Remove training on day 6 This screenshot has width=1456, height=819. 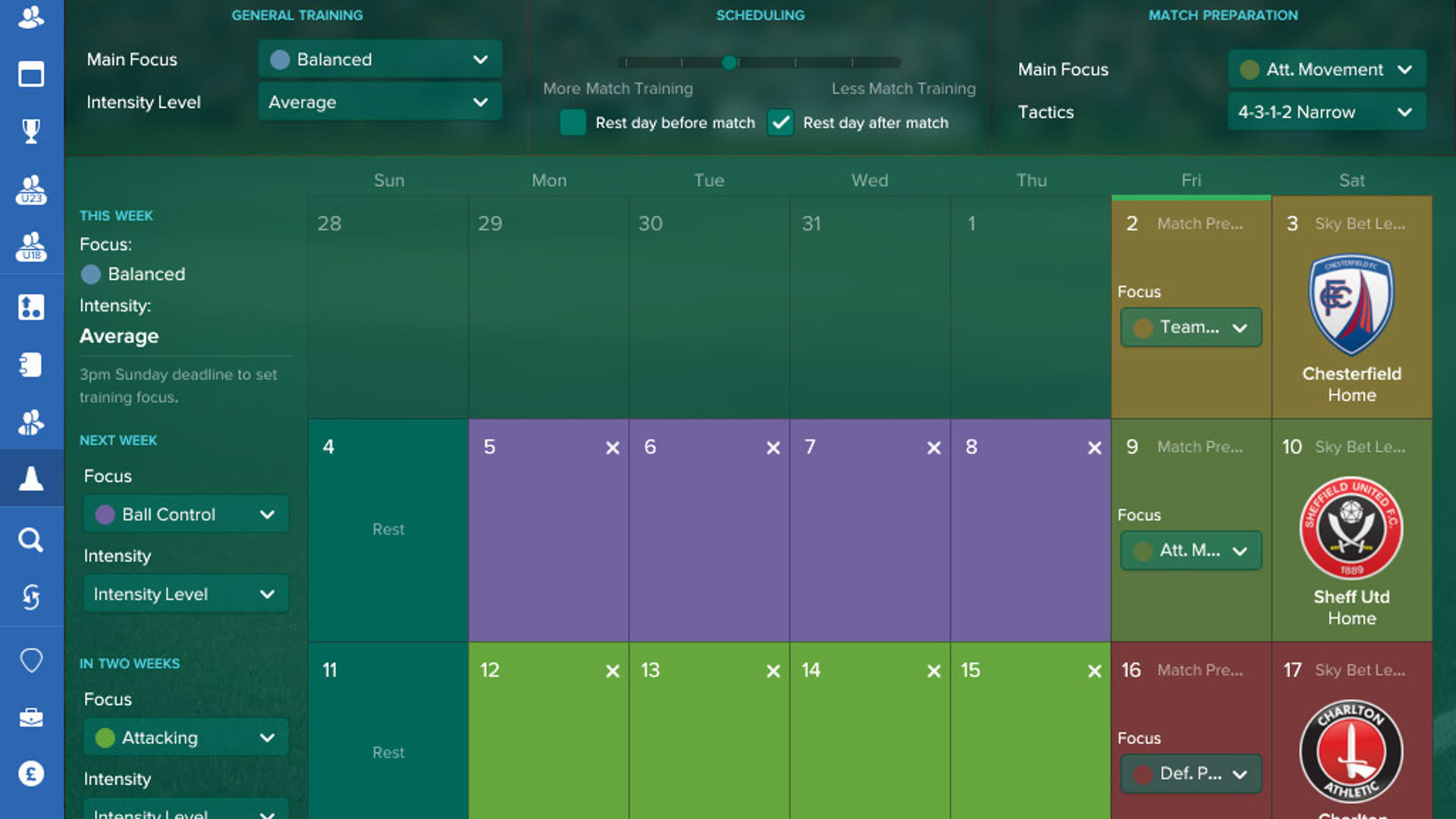click(773, 448)
